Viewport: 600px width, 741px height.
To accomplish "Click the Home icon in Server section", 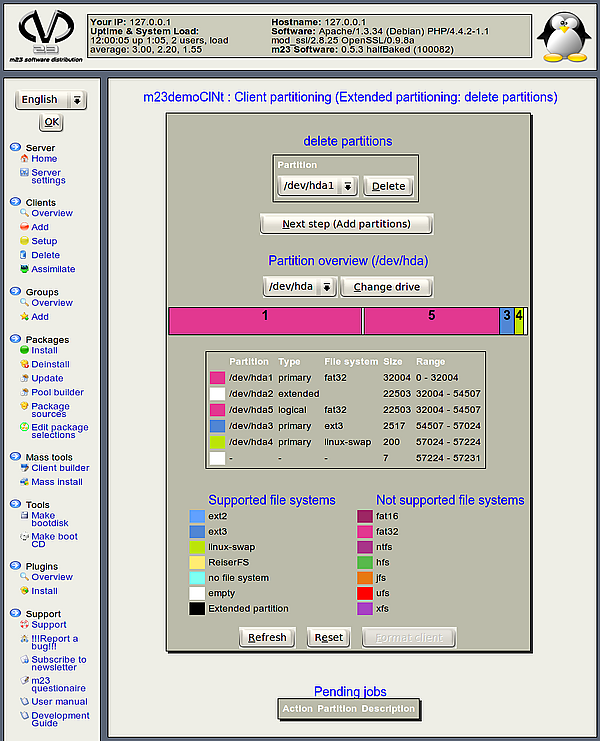I will 24,159.
